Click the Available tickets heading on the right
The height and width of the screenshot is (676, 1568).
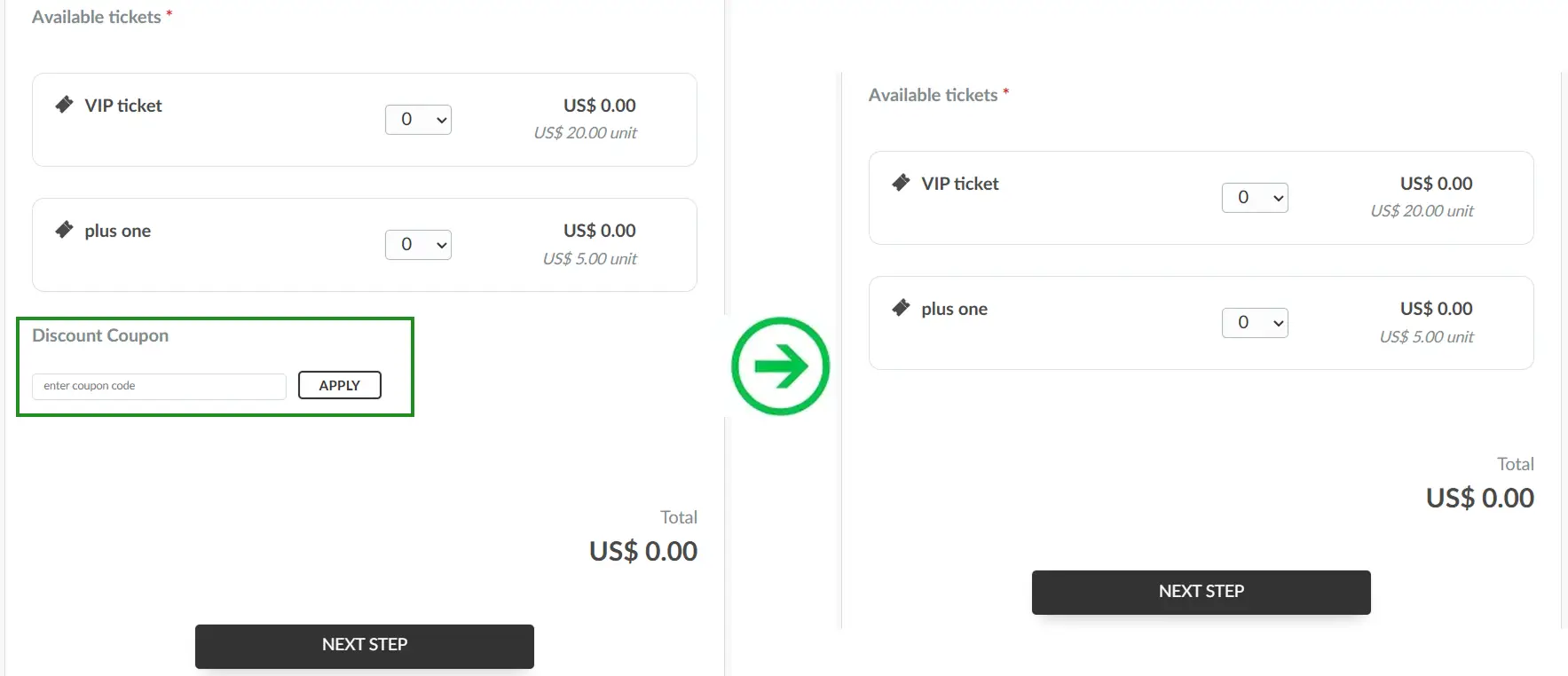tap(933, 95)
